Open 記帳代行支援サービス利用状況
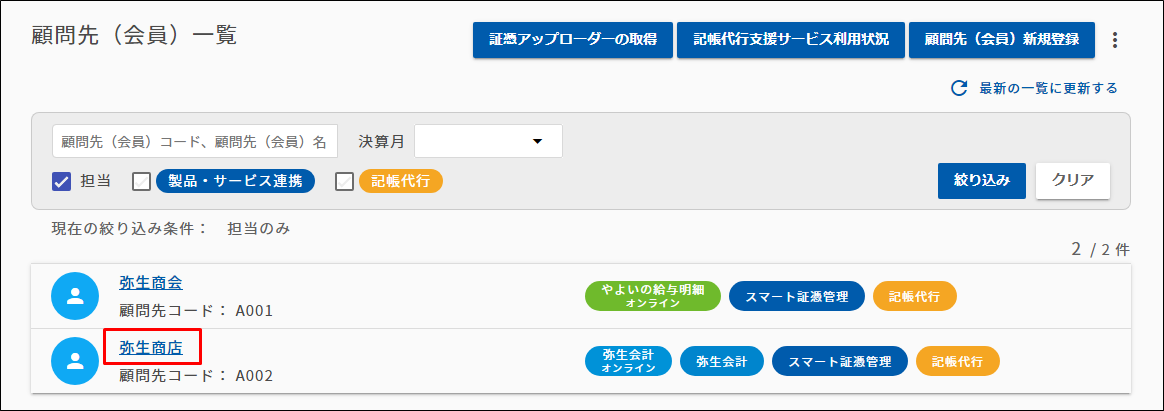The image size is (1164, 411). [790, 40]
